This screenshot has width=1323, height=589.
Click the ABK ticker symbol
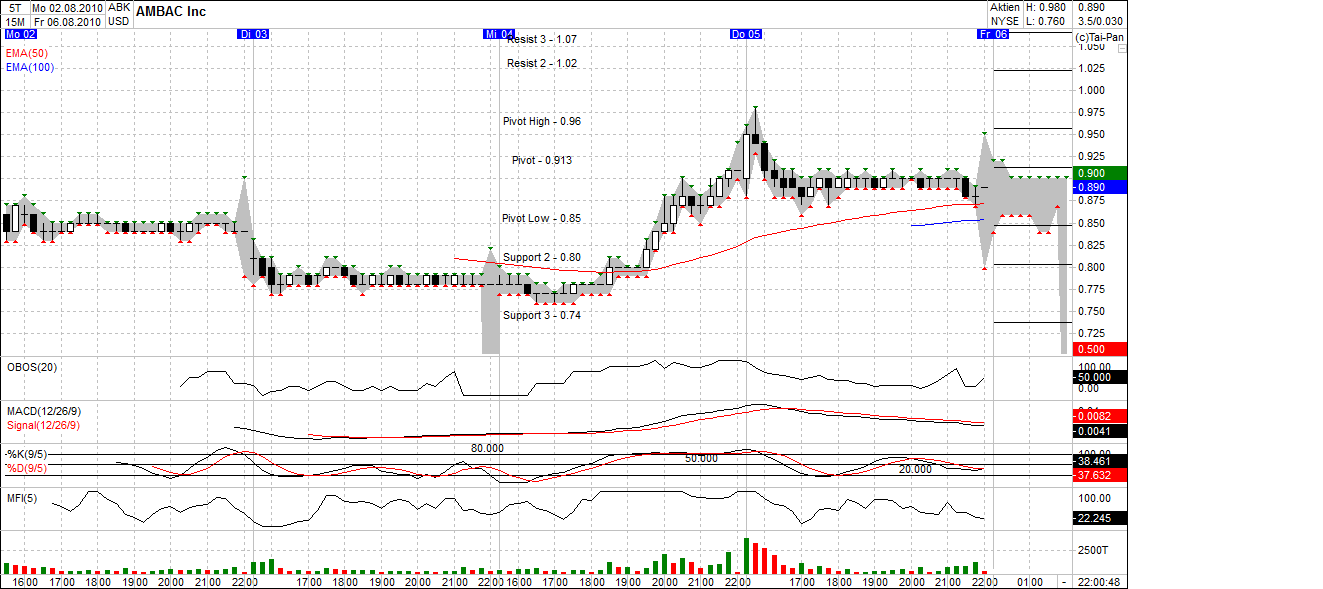[119, 7]
